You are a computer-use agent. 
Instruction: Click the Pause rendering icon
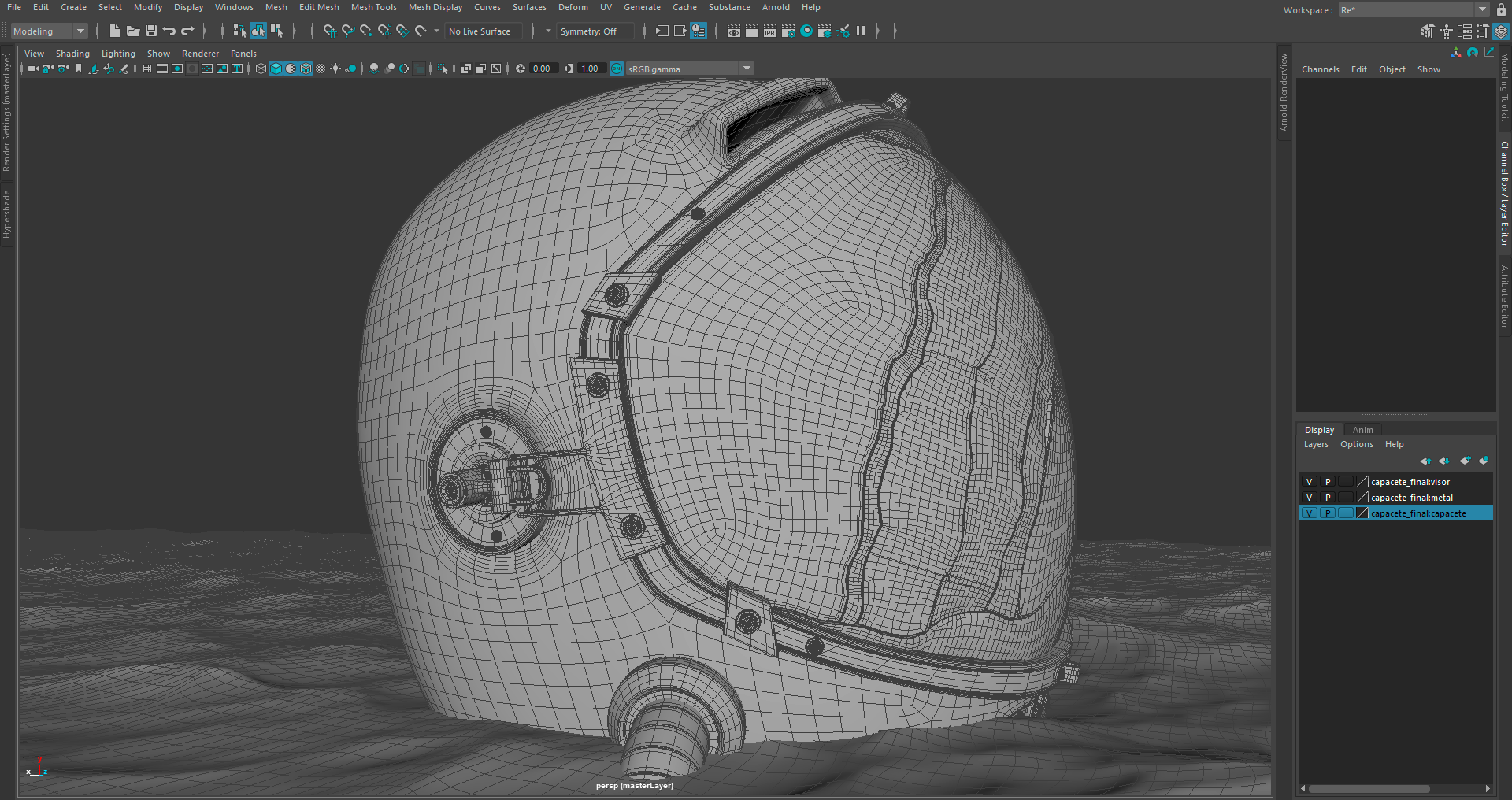pyautogui.click(x=861, y=31)
